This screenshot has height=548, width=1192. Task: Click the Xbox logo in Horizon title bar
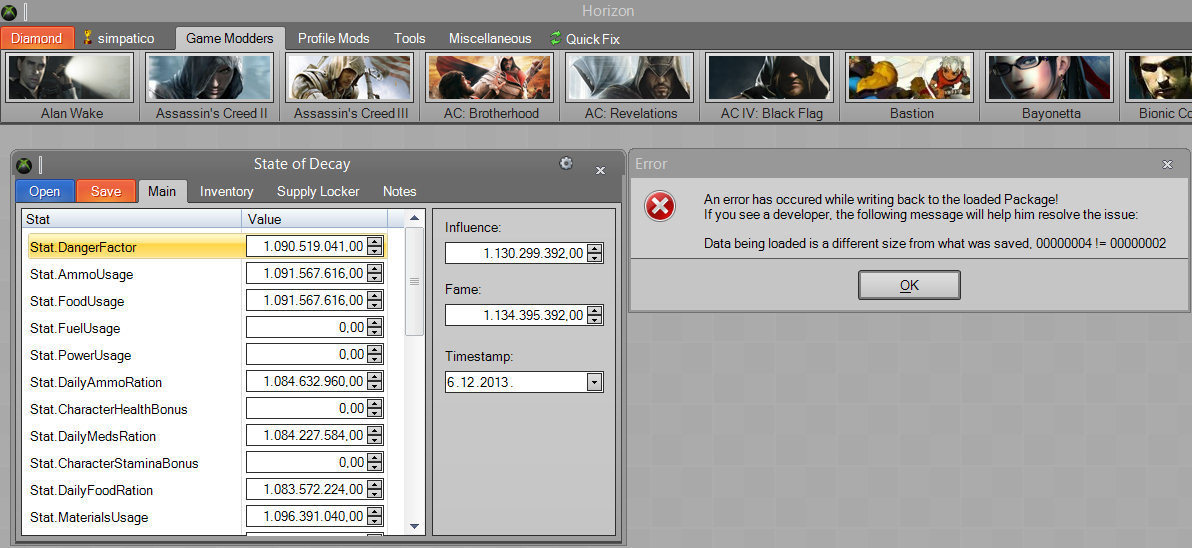(x=9, y=12)
